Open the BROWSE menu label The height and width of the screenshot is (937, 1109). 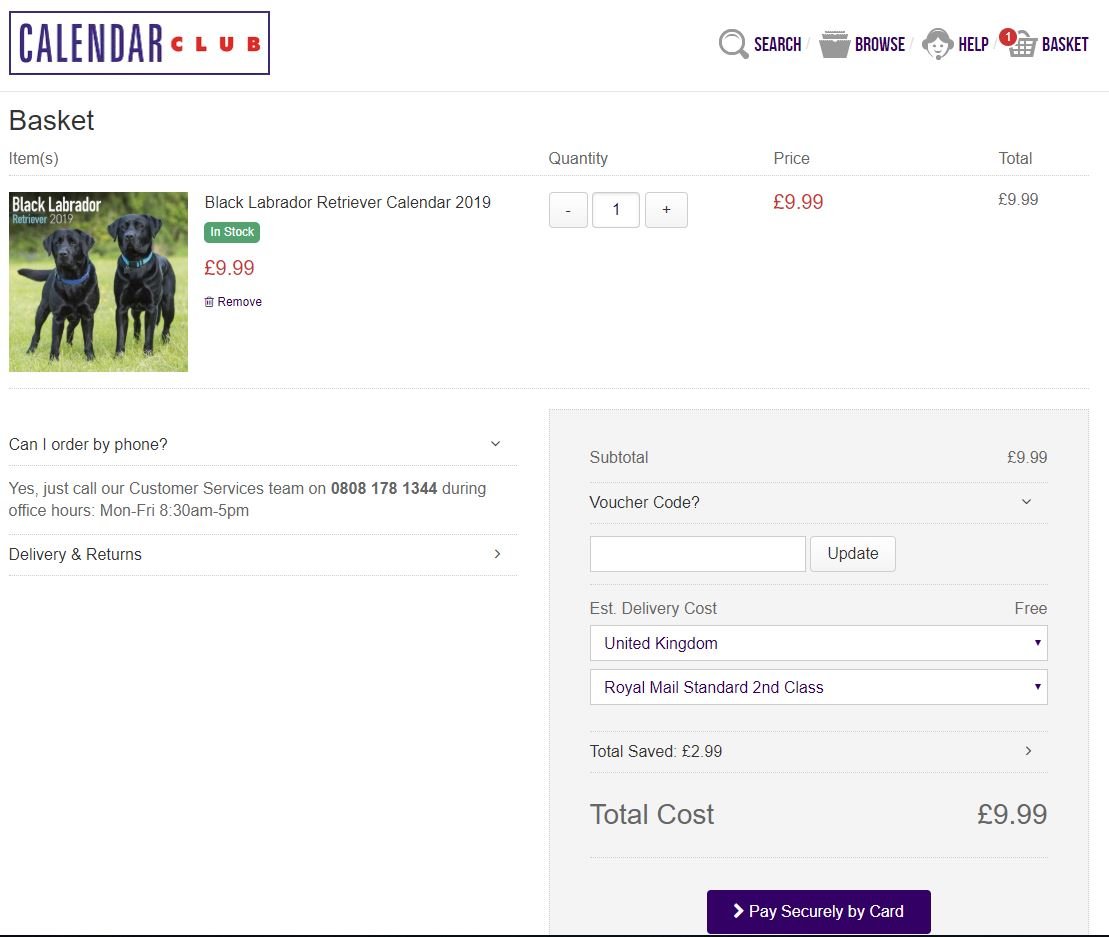880,45
